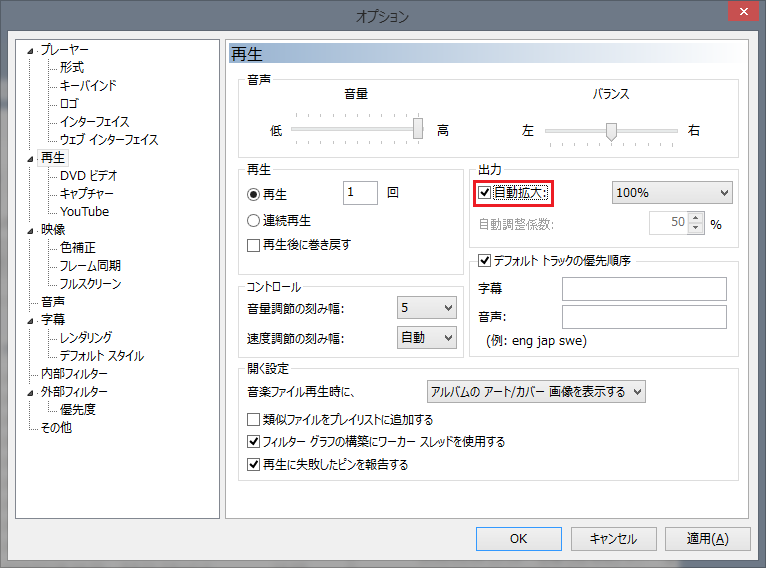Select 映像 in the options tree
766x568 pixels.
[53, 230]
